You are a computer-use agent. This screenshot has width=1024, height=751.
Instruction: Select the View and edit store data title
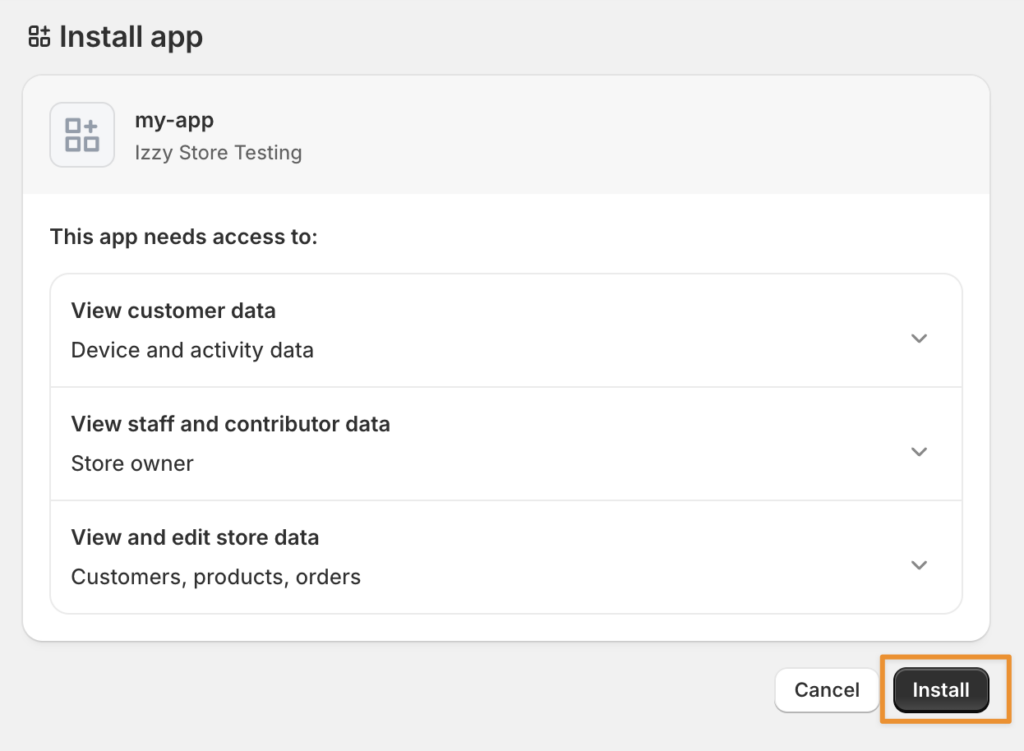tap(195, 537)
